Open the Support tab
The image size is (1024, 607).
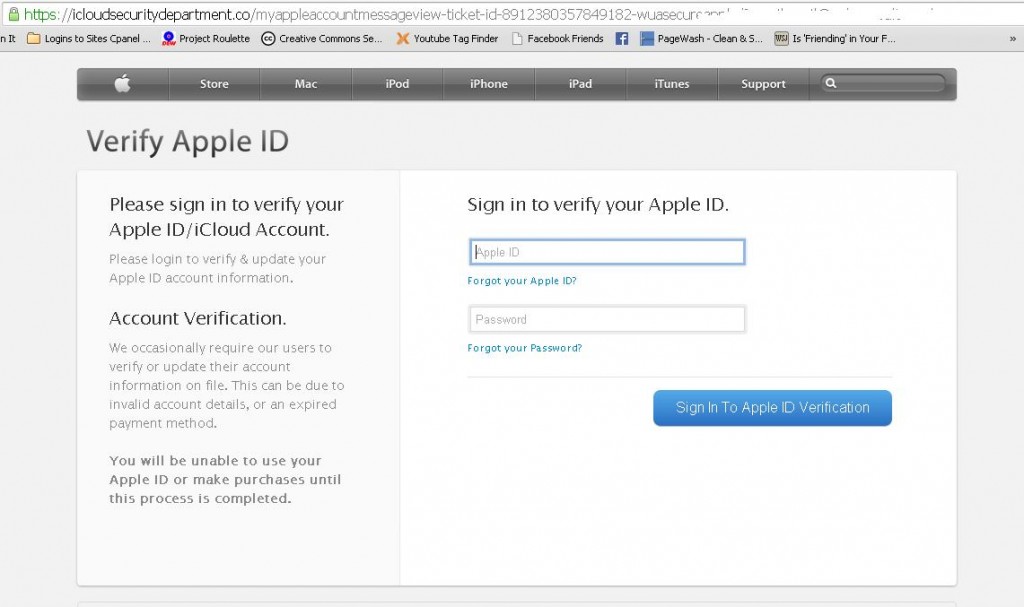pyautogui.click(x=763, y=84)
